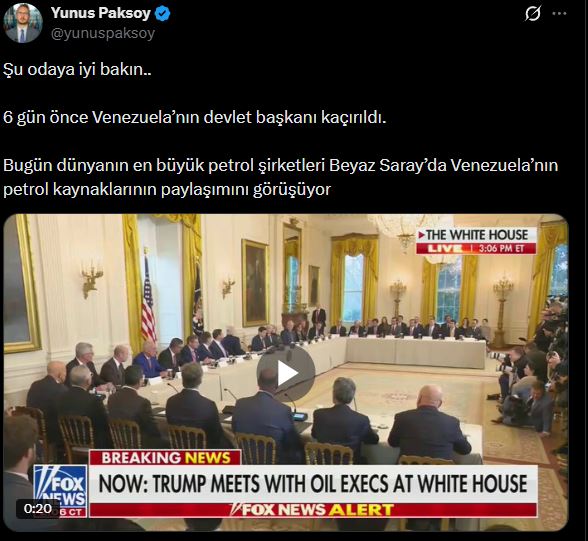
Task: Open the @yunuspaksoy handle link
Action: [x=103, y=33]
